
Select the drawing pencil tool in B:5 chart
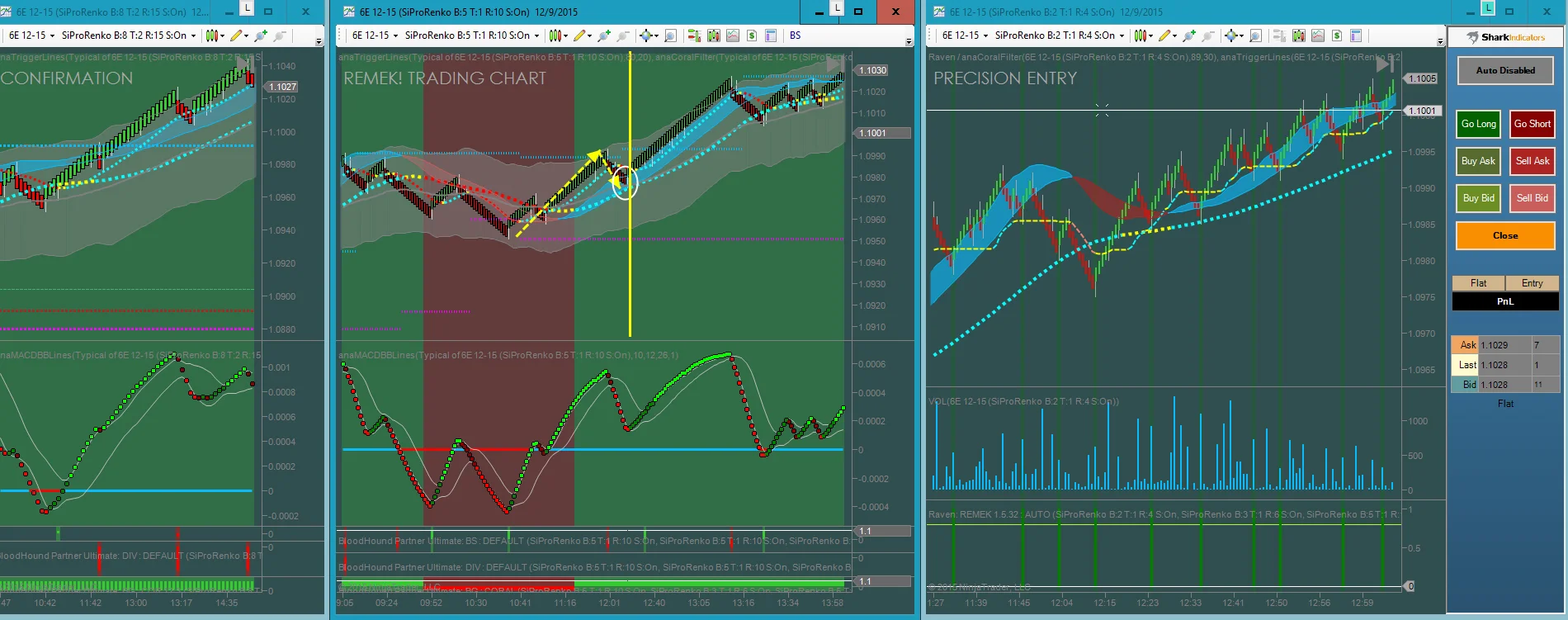(x=581, y=35)
